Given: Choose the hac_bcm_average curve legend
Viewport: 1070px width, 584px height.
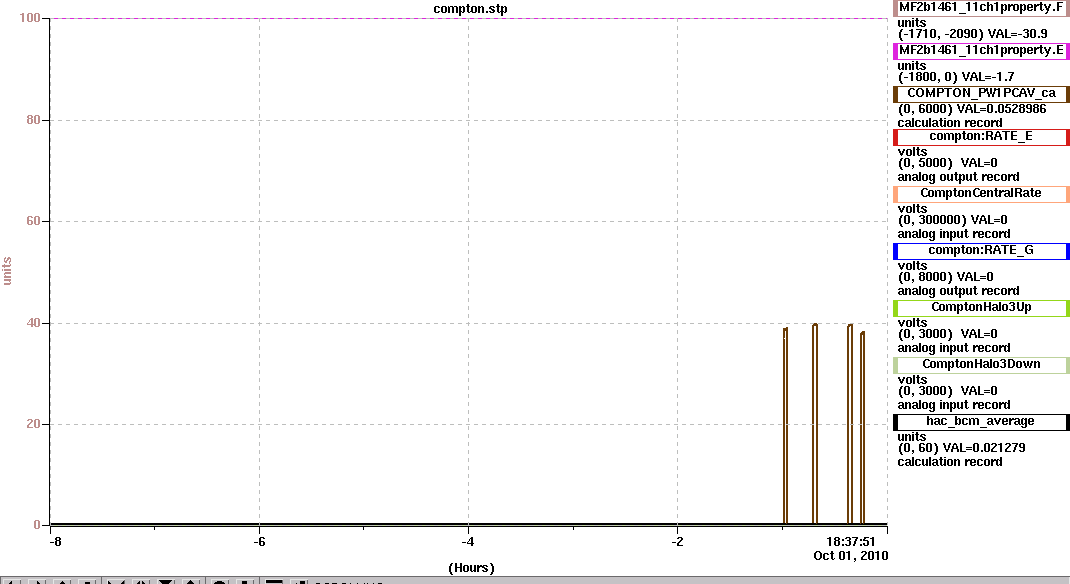Looking at the screenshot, I should (x=981, y=422).
